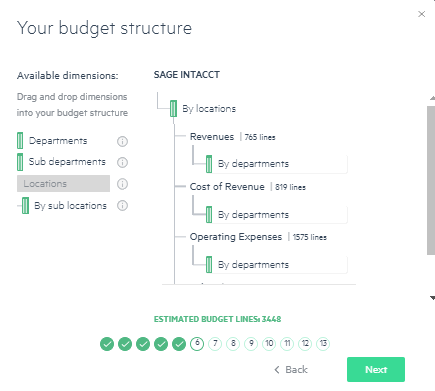
Task: Click the info icon next to Departments
Action: coord(122,141)
